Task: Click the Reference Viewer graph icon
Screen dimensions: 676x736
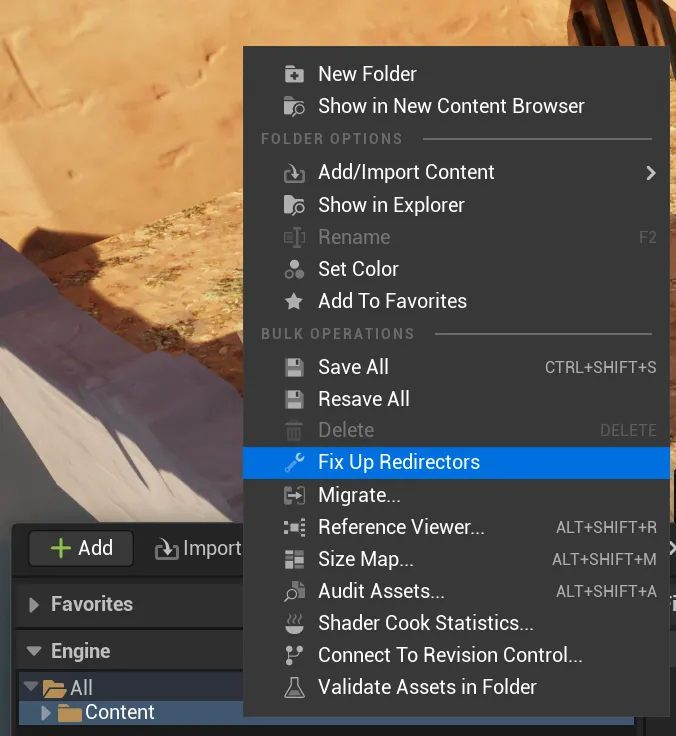Action: click(294, 528)
